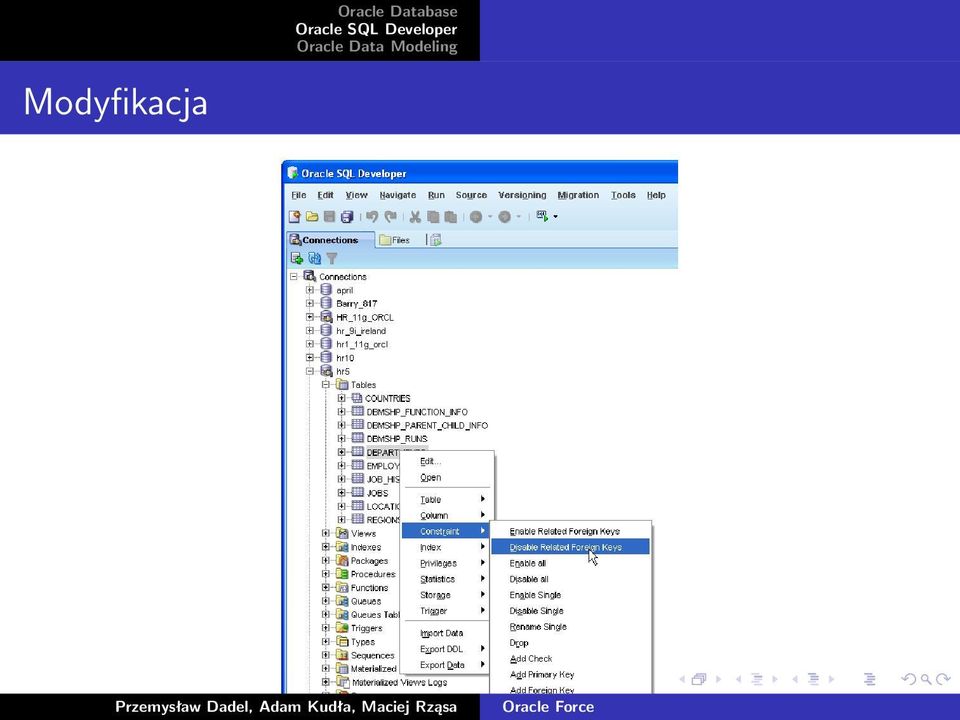Image resolution: width=960 pixels, height=720 pixels.
Task: Click the april database cylinder icon
Action: (x=326, y=290)
